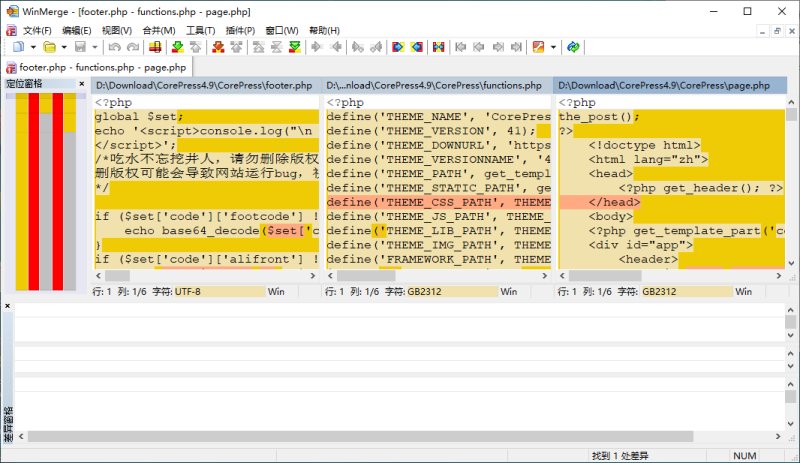Click the page.php pane vertical scroll down arrow
The image size is (800, 463).
791,263
